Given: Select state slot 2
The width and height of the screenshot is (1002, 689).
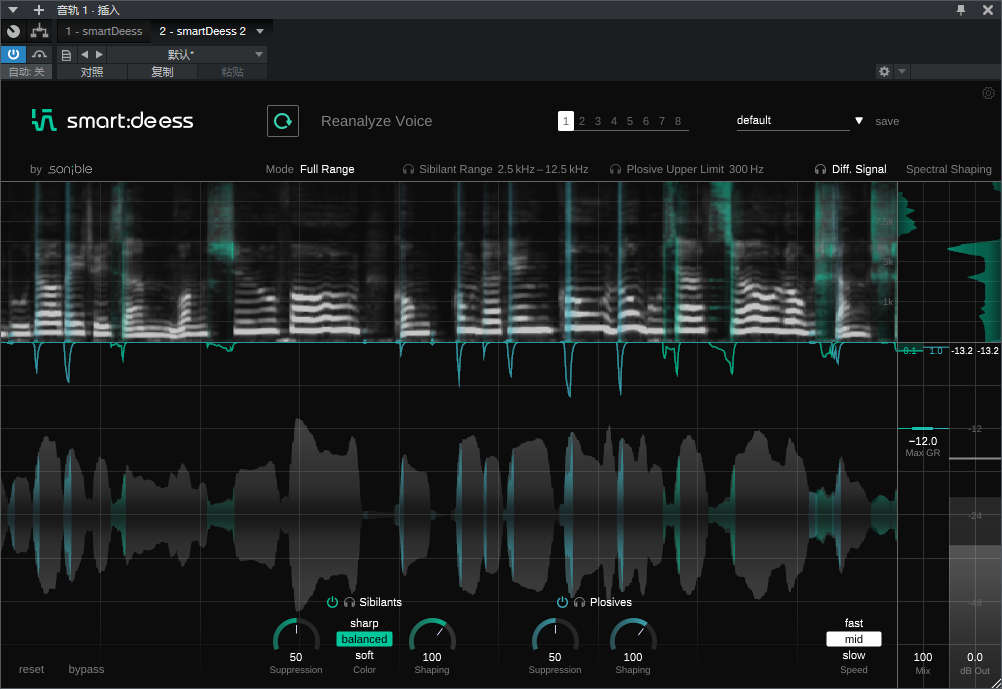Looking at the screenshot, I should (582, 121).
